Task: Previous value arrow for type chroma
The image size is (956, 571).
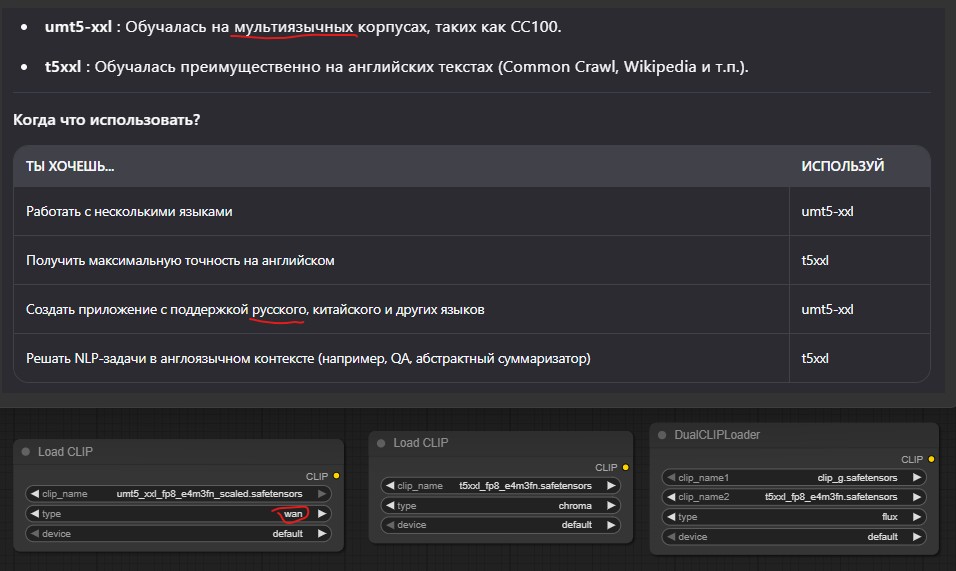Action: [389, 506]
